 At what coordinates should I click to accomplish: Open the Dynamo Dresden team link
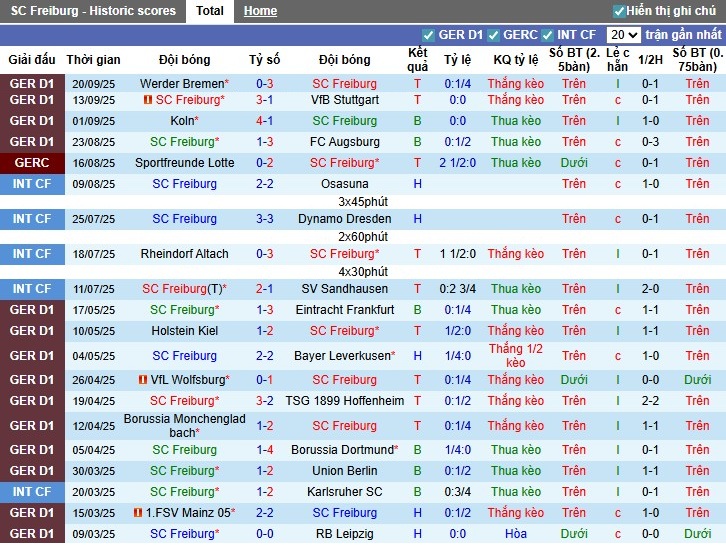click(344, 219)
